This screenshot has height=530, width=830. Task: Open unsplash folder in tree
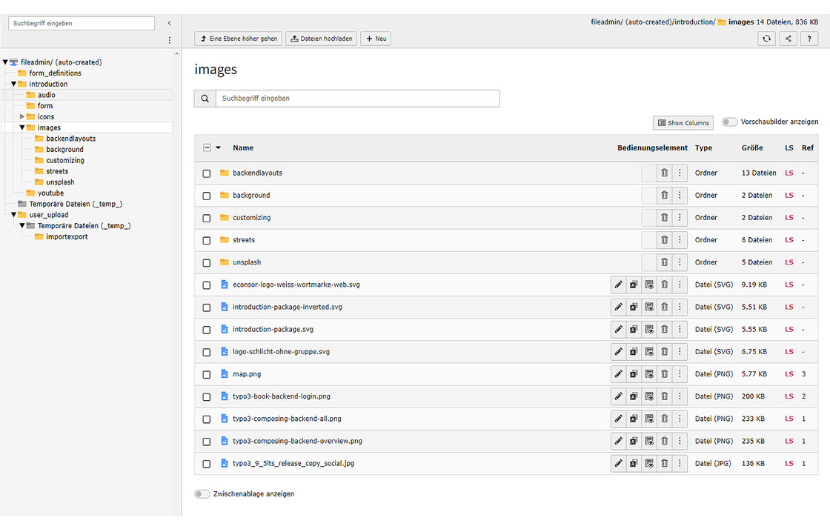point(60,182)
